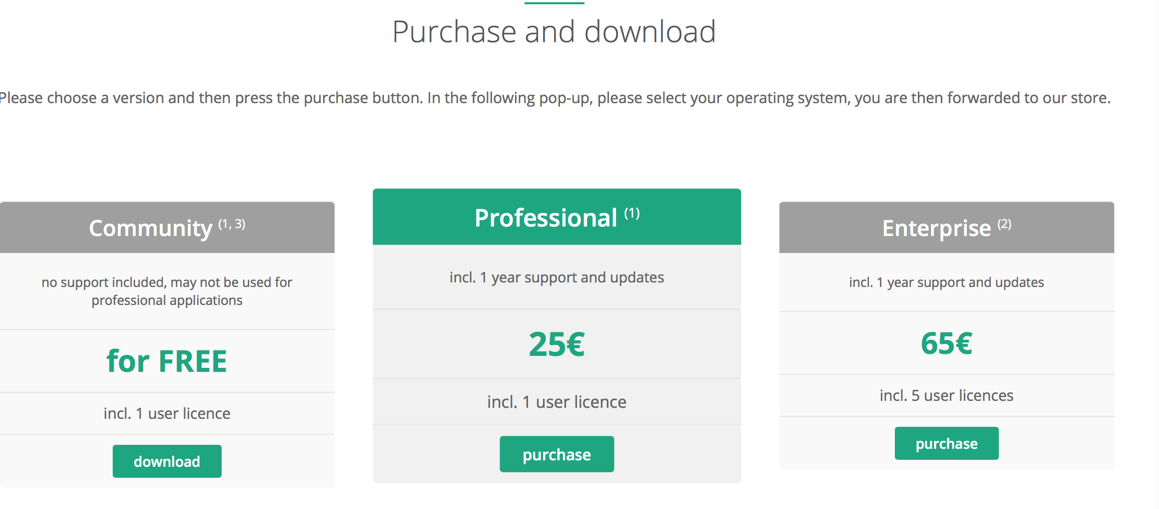This screenshot has width=1159, height=509.
Task: Click Enterprise '1 year support and updates' text
Action: click(x=946, y=282)
